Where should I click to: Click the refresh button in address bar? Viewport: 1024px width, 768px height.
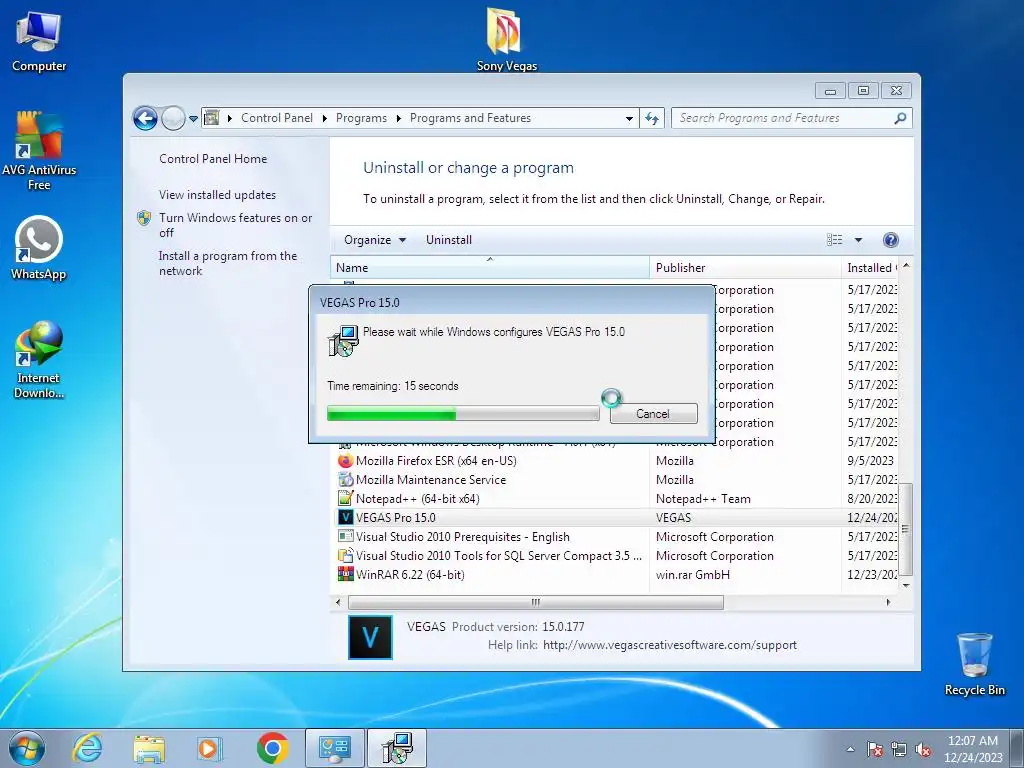652,118
